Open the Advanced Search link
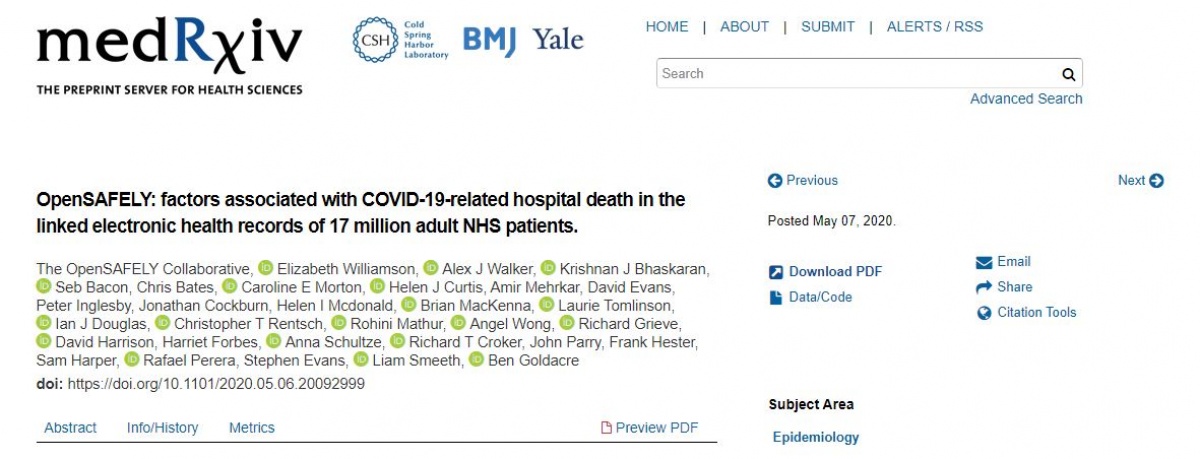The width and height of the screenshot is (1200, 459). pos(1026,99)
